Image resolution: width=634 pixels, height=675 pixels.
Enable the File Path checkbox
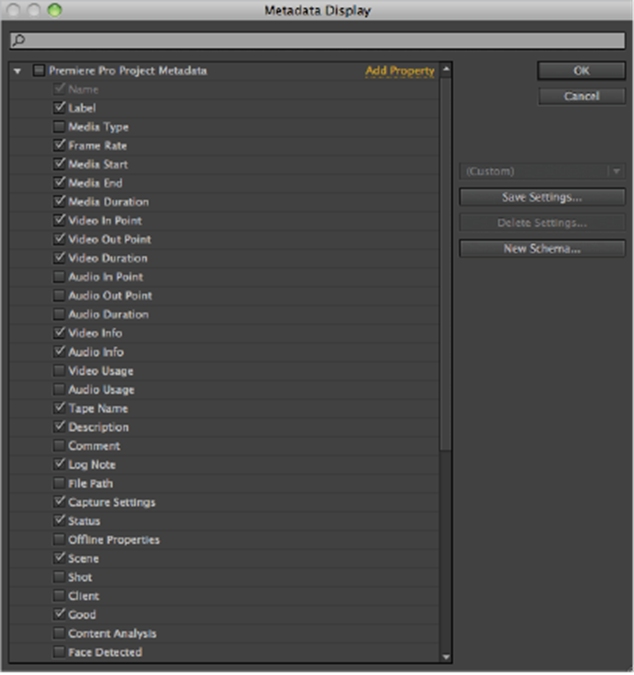click(59, 483)
